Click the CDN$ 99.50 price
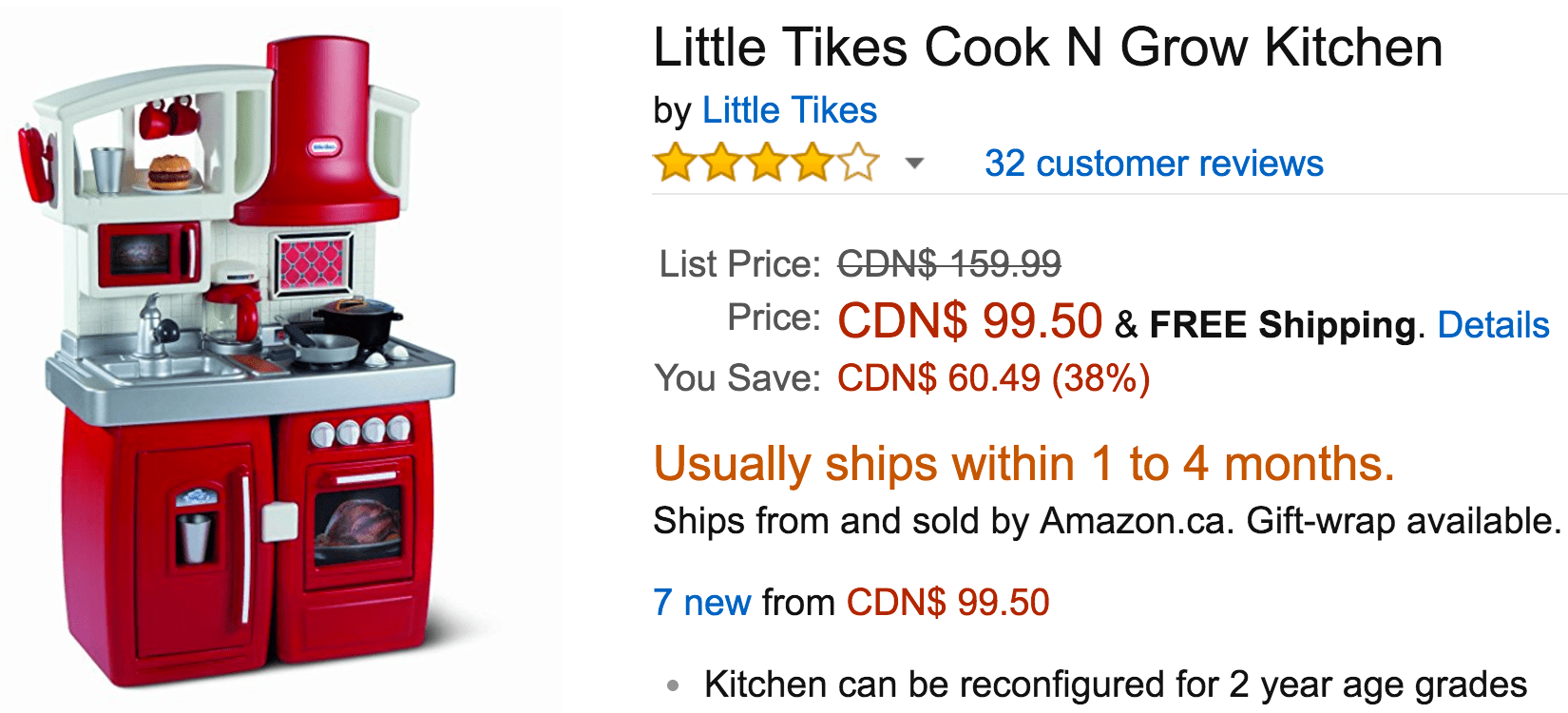 click(x=969, y=320)
